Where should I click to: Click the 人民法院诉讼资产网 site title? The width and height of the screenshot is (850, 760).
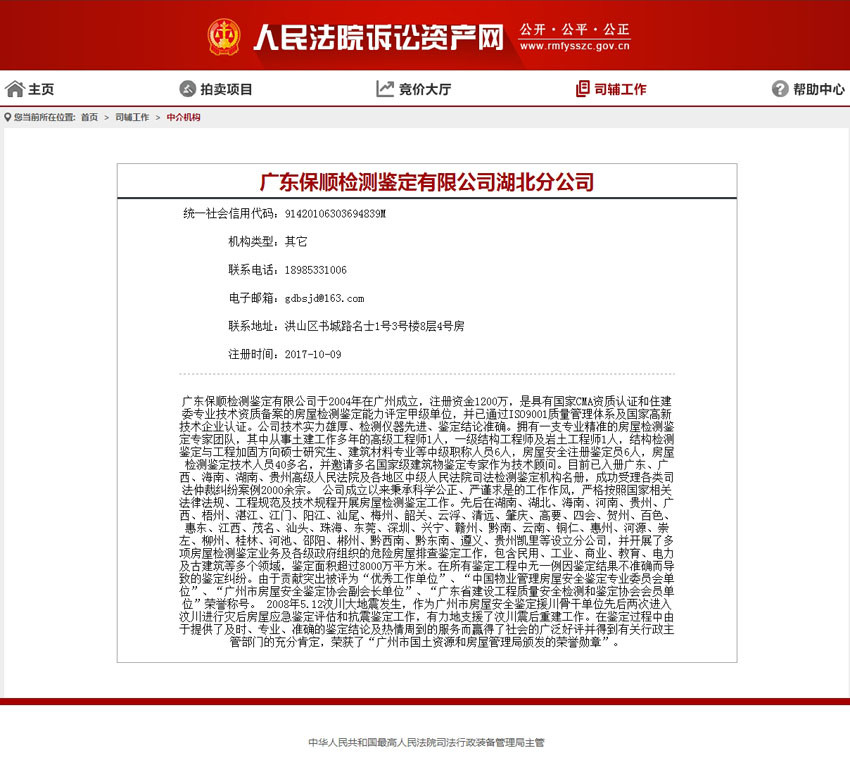point(378,38)
